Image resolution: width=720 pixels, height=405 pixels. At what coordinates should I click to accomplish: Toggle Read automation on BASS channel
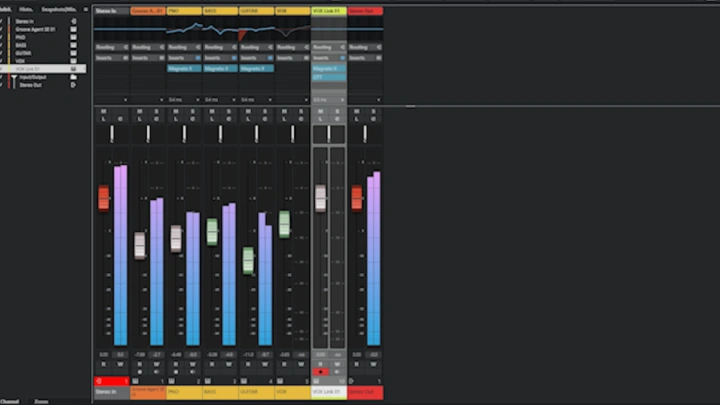212,364
